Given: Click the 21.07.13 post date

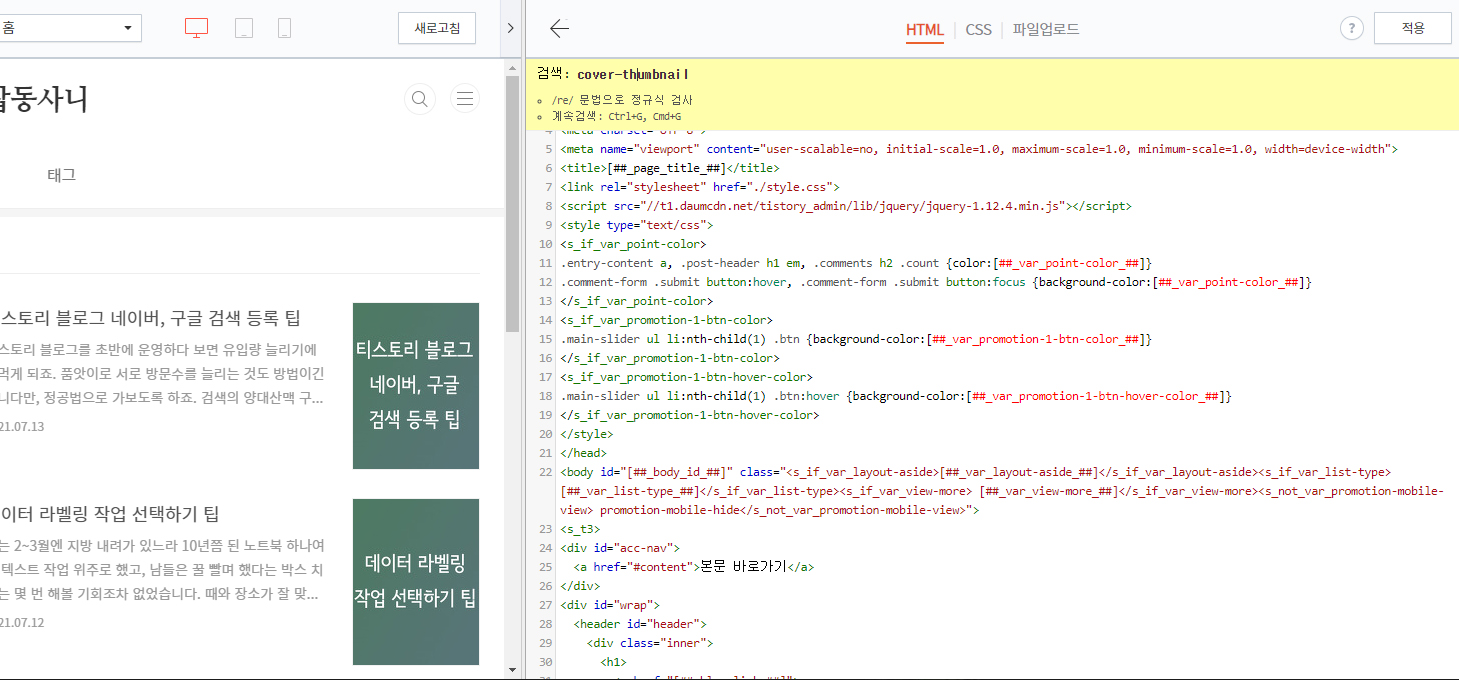Looking at the screenshot, I should pyautogui.click(x=22, y=427).
